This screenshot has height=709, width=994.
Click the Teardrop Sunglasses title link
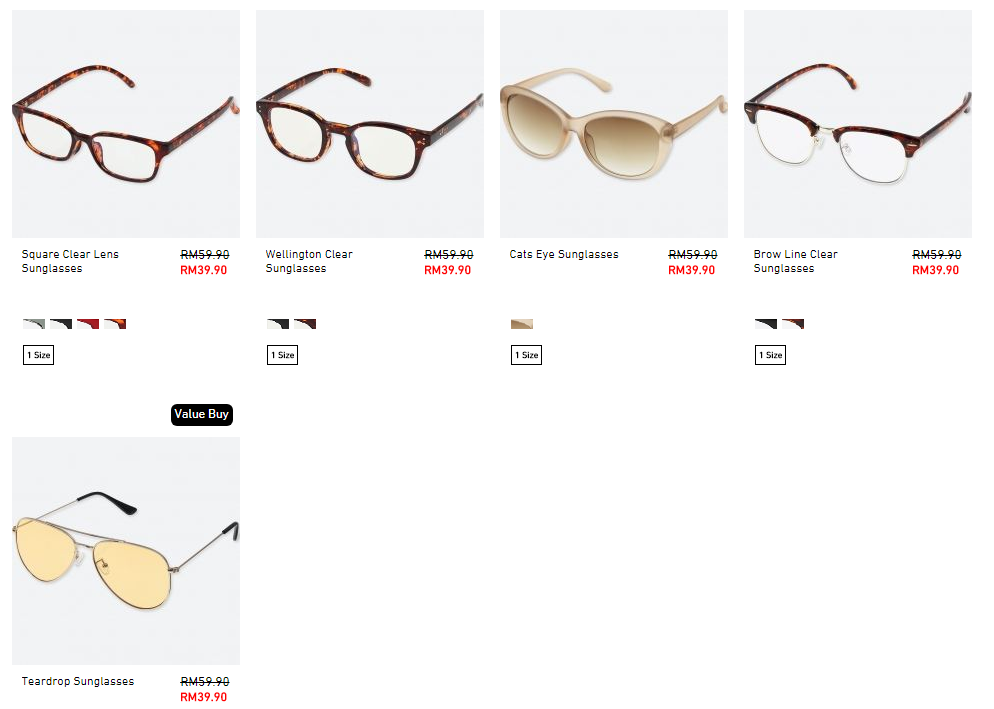click(78, 681)
